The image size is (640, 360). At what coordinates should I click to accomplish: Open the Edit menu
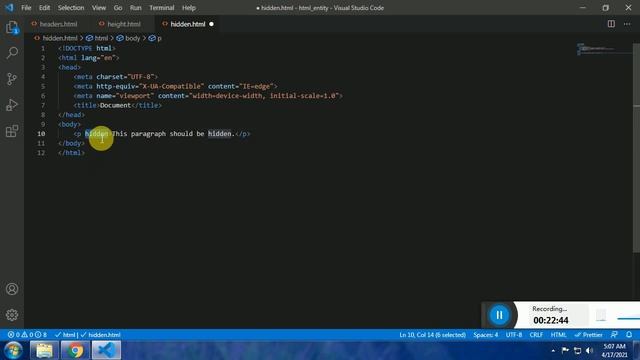(x=44, y=8)
